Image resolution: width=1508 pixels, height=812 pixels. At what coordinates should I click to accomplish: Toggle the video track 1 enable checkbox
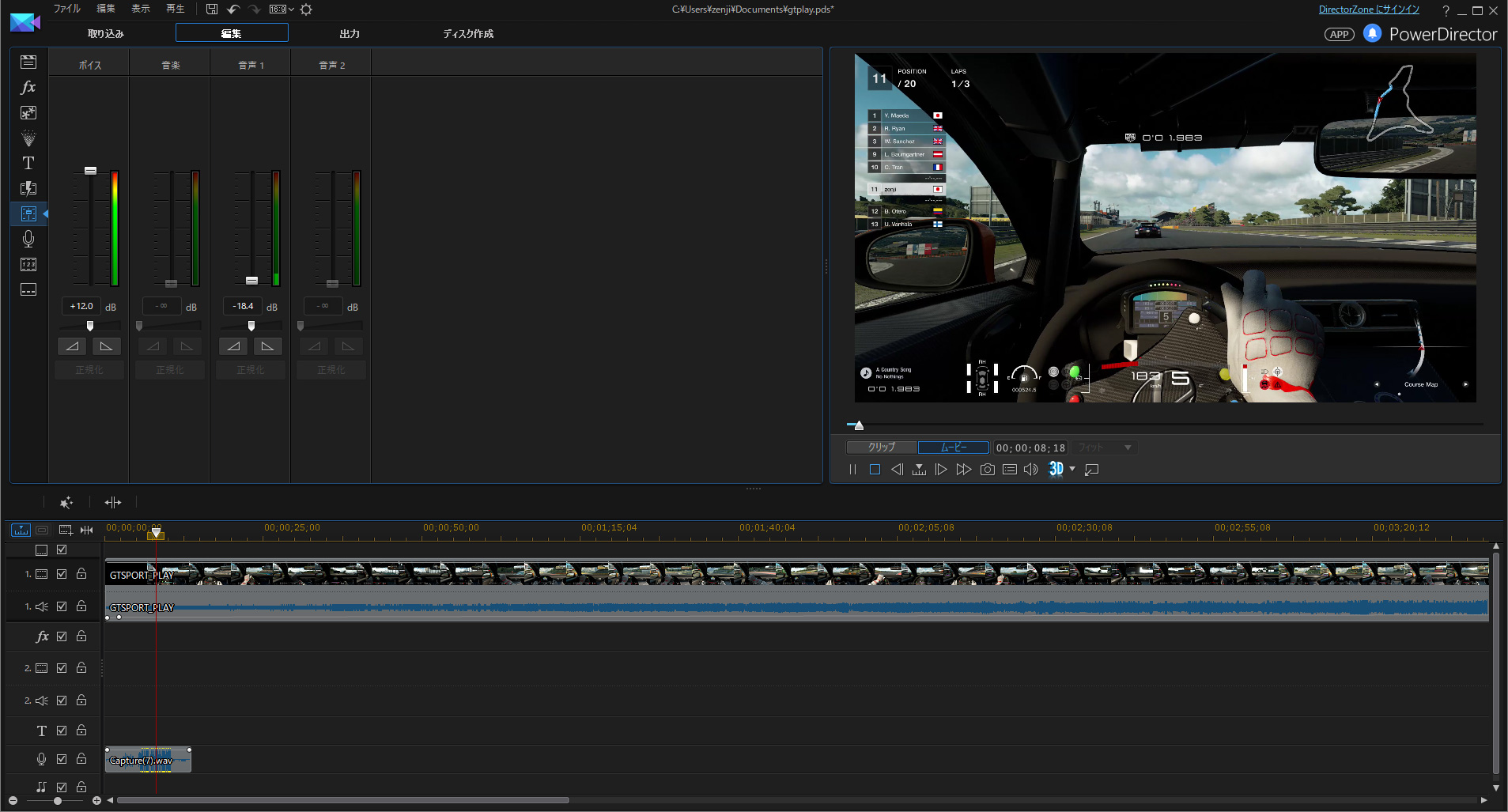pyautogui.click(x=62, y=574)
